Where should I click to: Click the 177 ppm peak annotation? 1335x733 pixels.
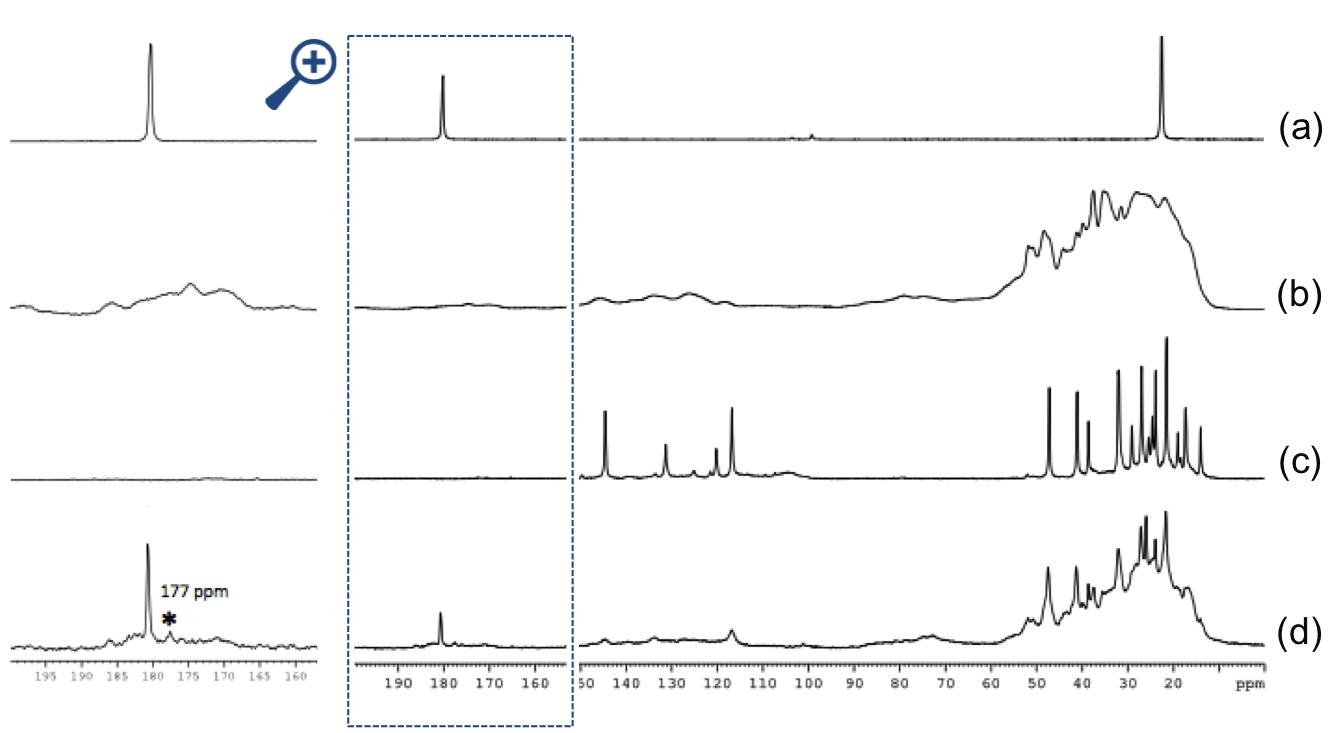coord(194,592)
